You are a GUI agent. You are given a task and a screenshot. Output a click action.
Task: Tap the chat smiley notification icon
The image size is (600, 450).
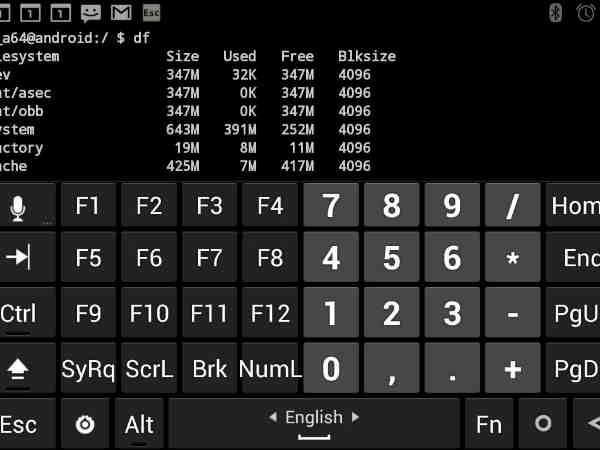tap(91, 13)
